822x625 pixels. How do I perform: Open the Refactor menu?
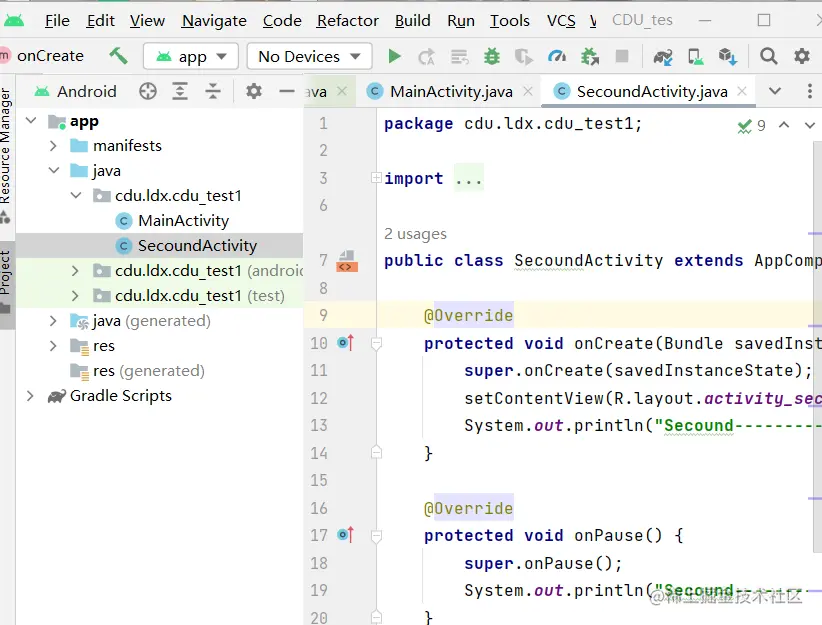(348, 20)
